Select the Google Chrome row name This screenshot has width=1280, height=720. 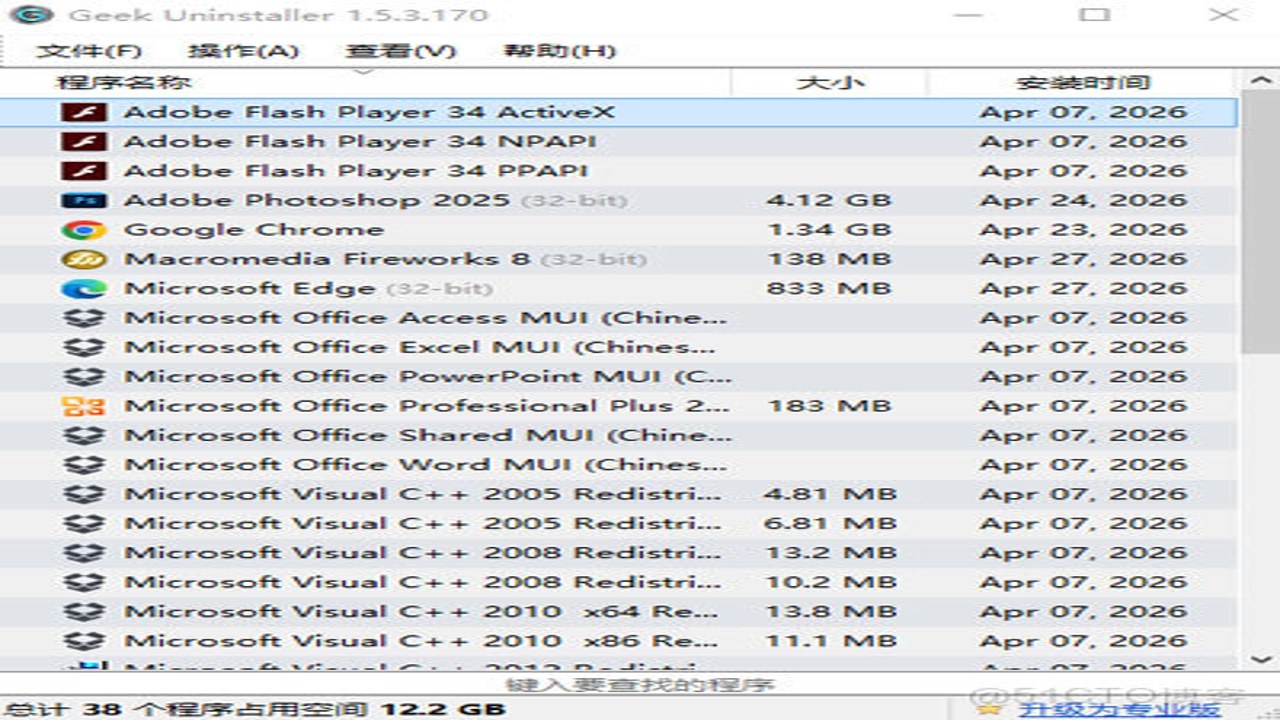pyautogui.click(x=253, y=230)
